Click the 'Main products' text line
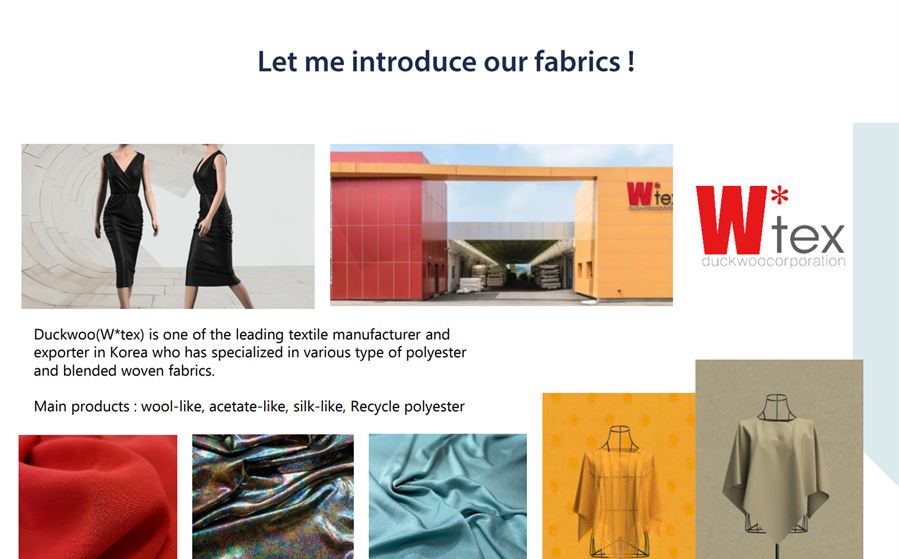The width and height of the screenshot is (899, 559). coord(249,406)
